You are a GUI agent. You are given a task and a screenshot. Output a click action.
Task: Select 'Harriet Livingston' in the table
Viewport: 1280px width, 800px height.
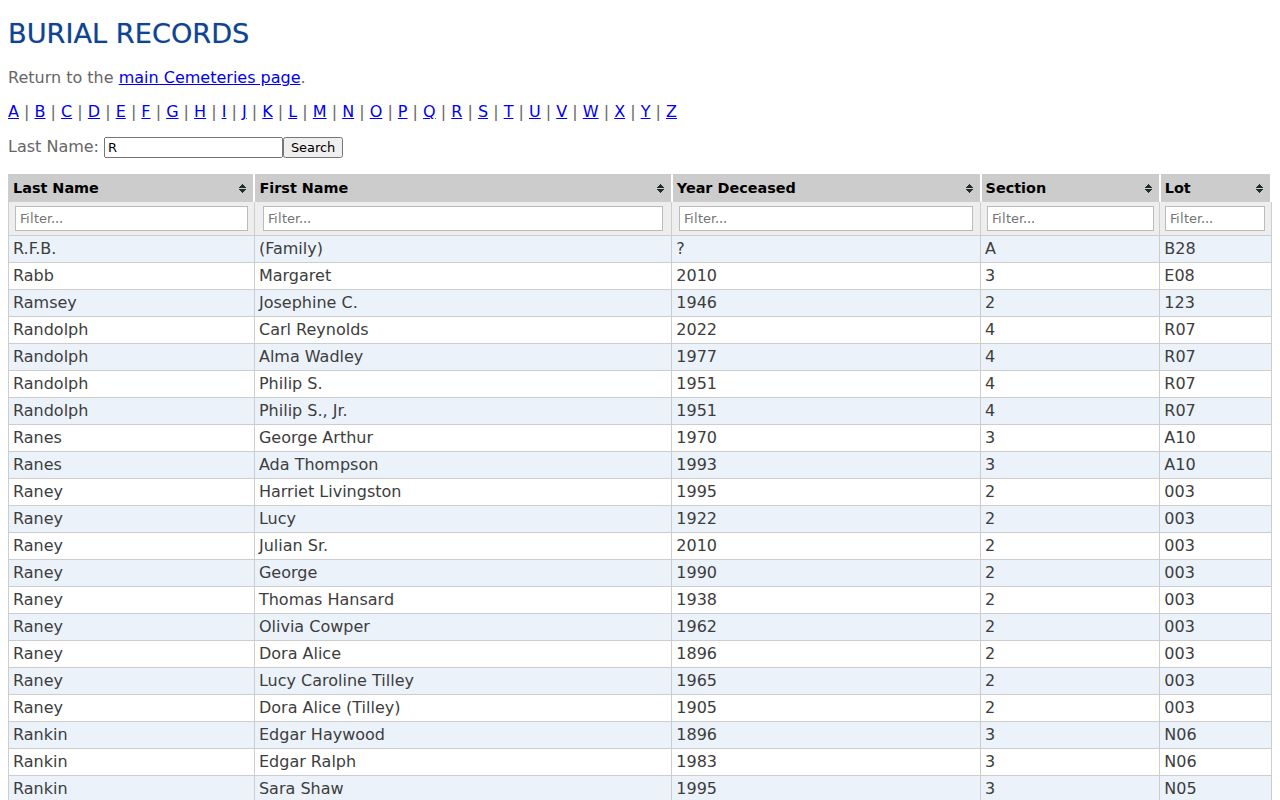pyautogui.click(x=463, y=492)
